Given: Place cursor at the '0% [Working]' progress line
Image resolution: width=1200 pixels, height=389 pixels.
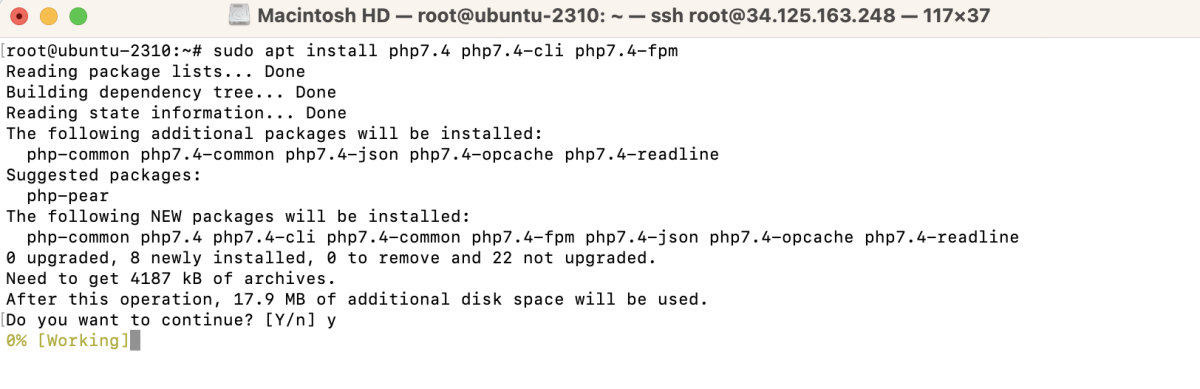Looking at the screenshot, I should (68, 341).
